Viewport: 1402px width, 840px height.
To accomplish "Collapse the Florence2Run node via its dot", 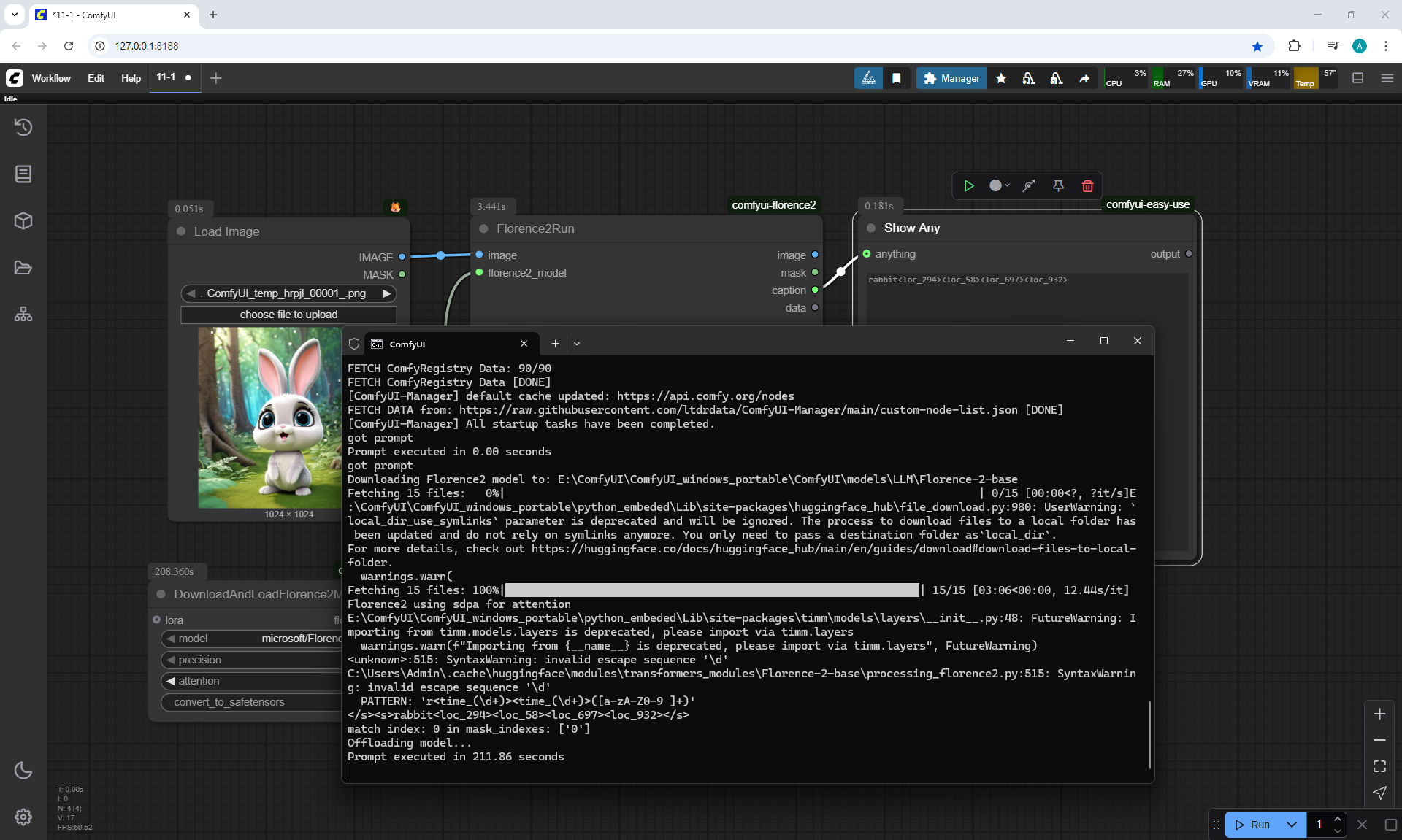I will (483, 228).
